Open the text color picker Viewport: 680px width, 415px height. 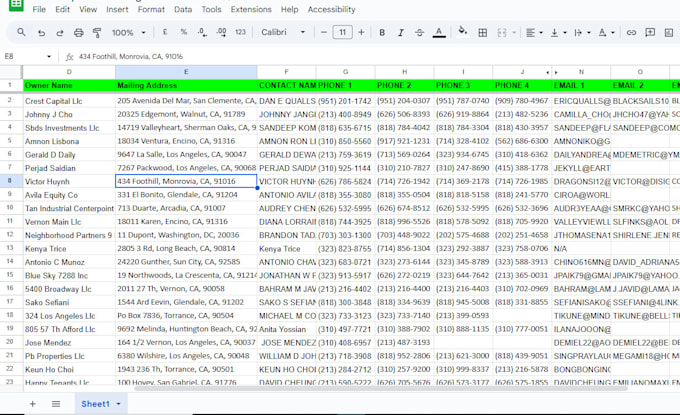click(x=439, y=33)
